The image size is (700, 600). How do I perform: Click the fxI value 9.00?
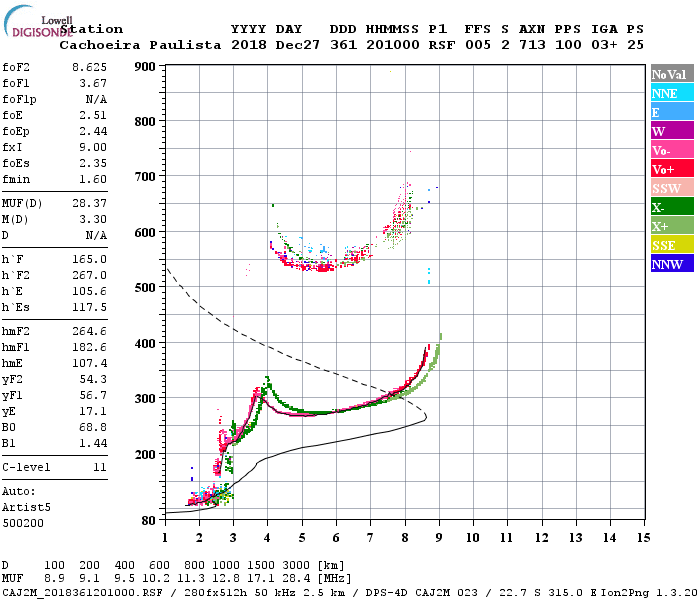(x=93, y=147)
